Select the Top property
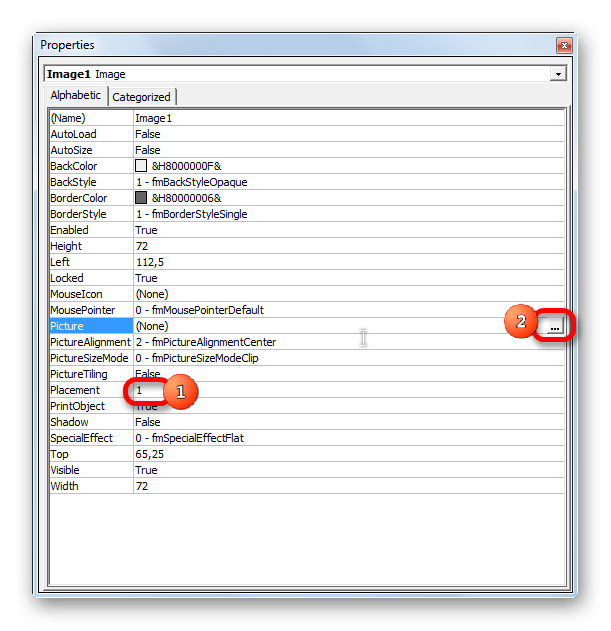Image resolution: width=611 pixels, height=631 pixels. (x=91, y=454)
